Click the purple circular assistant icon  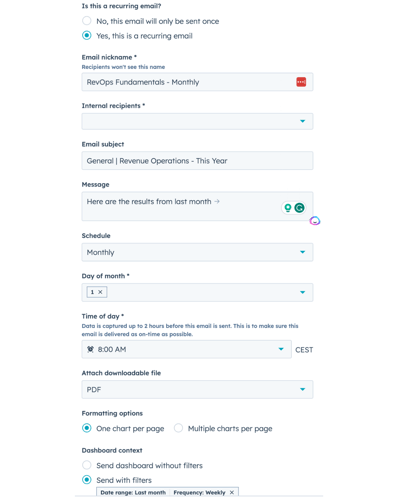coord(315,221)
